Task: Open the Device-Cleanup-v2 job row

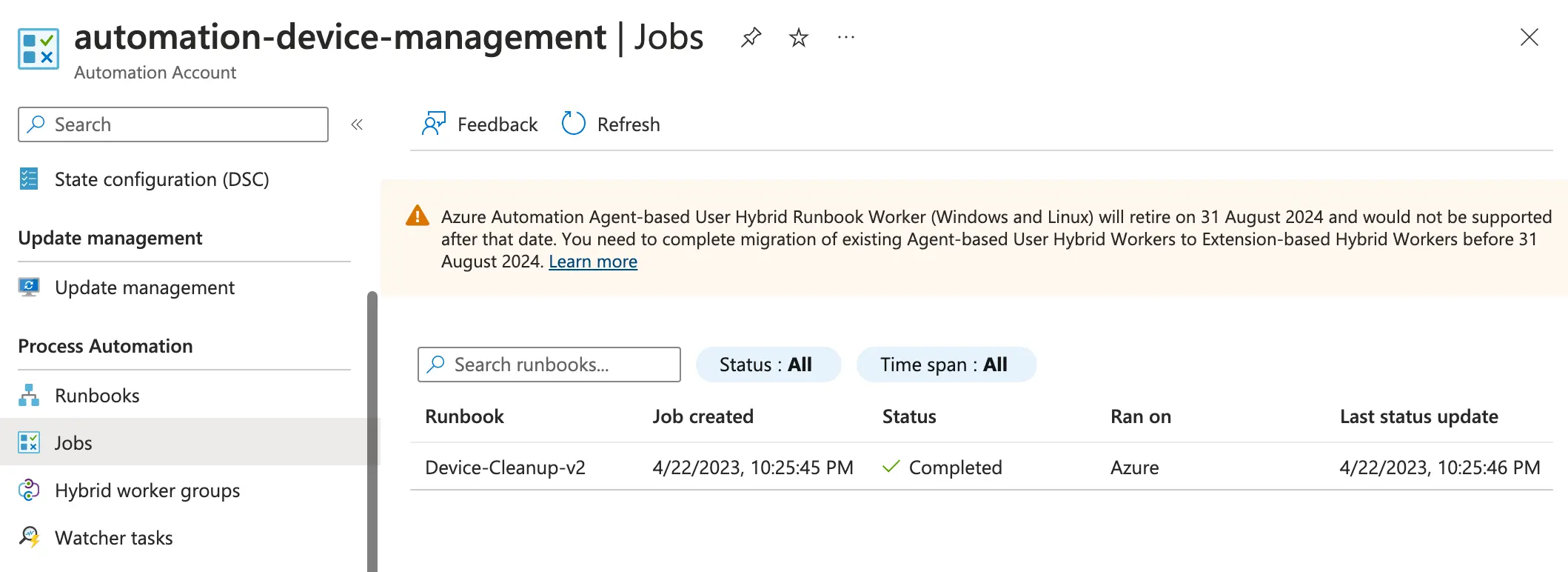Action: click(x=505, y=468)
